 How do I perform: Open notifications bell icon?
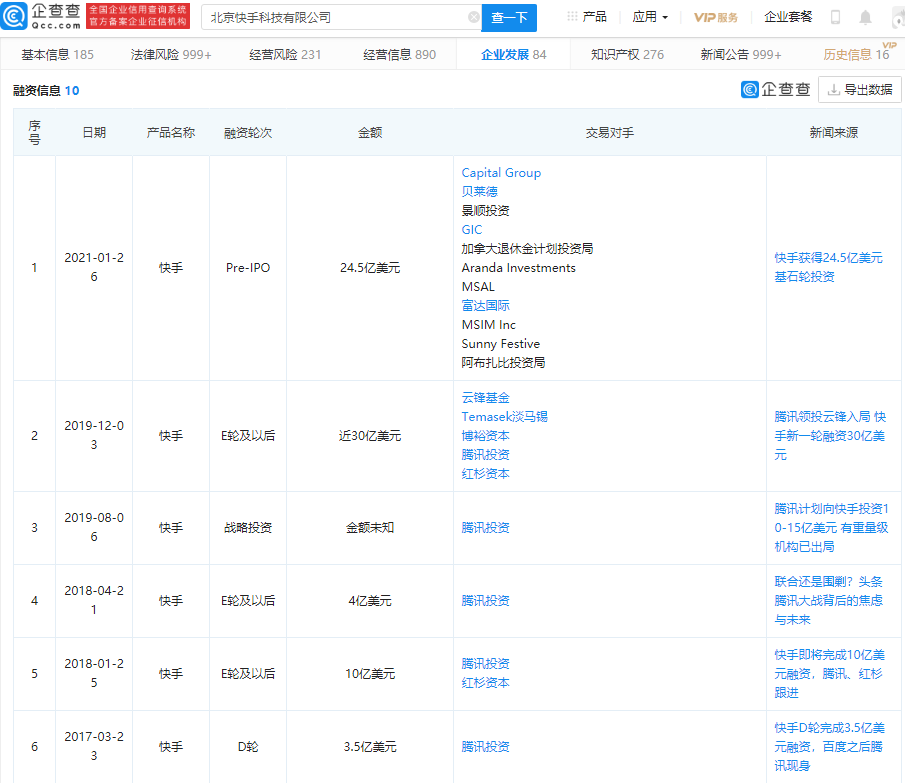[x=865, y=18]
